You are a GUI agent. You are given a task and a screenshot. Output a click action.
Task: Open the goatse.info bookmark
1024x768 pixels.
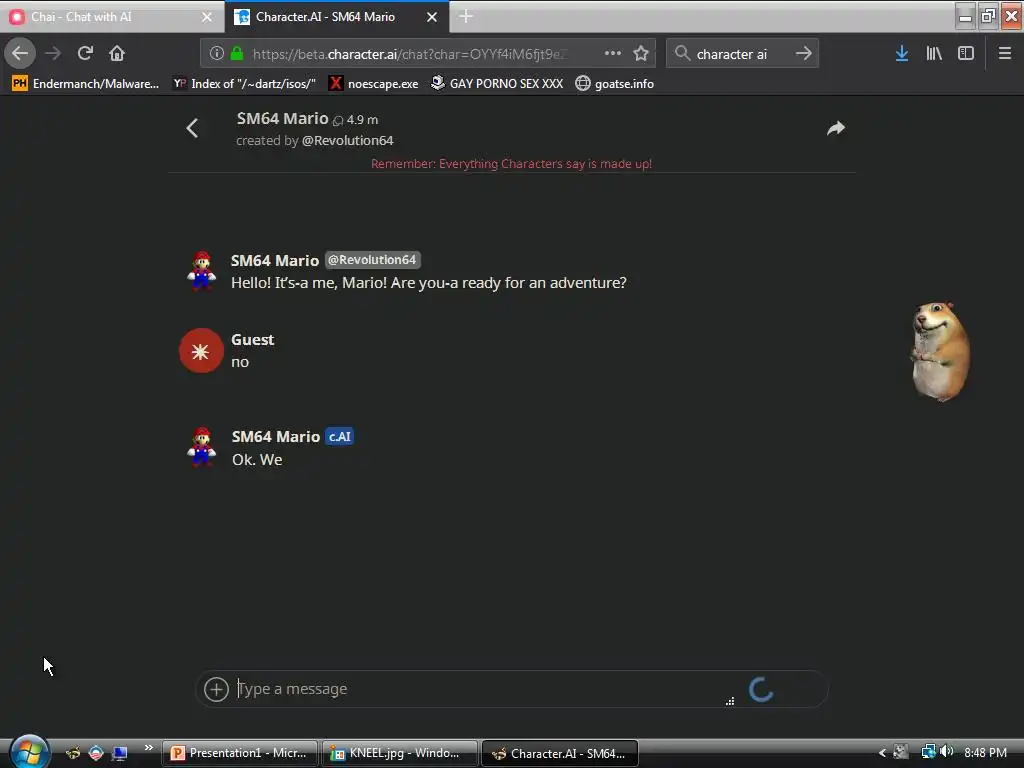tap(615, 84)
